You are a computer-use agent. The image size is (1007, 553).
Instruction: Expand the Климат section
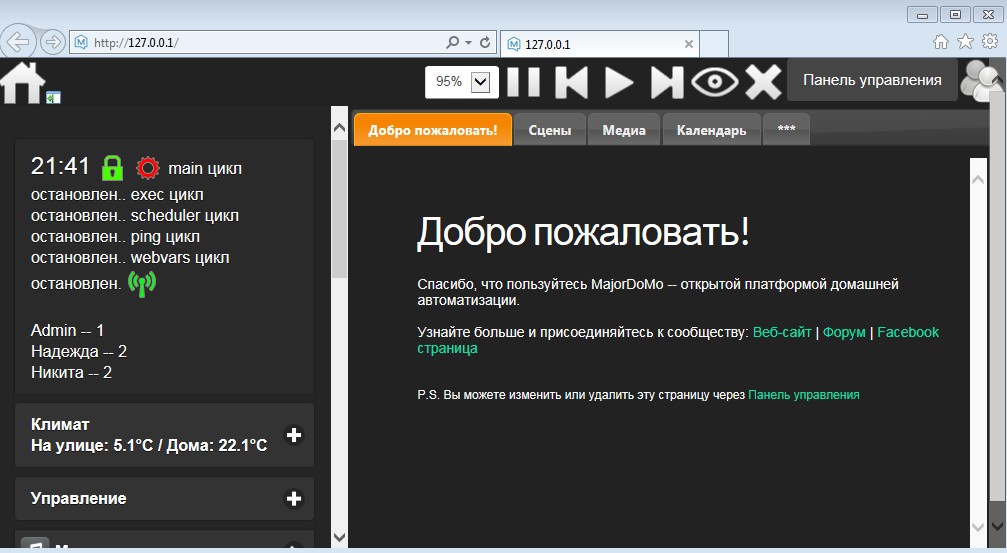[x=294, y=435]
